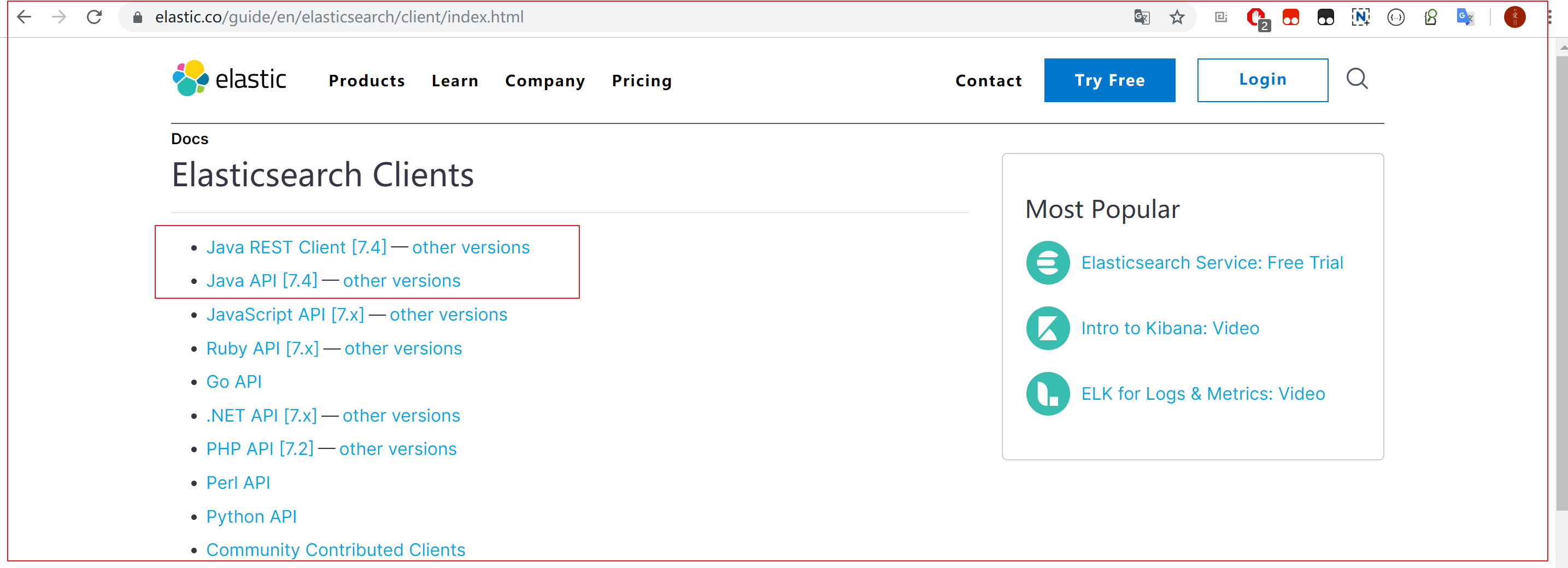The image size is (1568, 568).
Task: Click the Try Free button
Action: pyautogui.click(x=1109, y=80)
